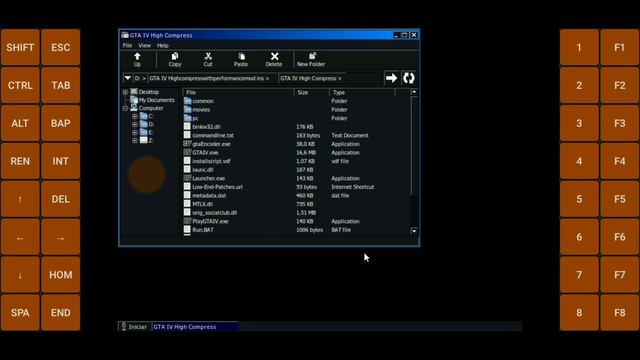The image size is (640, 360).
Task: Expand the Z: drive node
Action: 135,140
